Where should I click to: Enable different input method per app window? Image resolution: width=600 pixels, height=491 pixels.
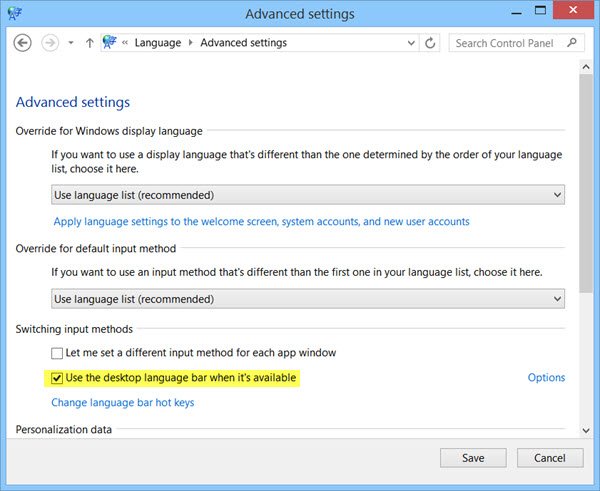[57, 353]
